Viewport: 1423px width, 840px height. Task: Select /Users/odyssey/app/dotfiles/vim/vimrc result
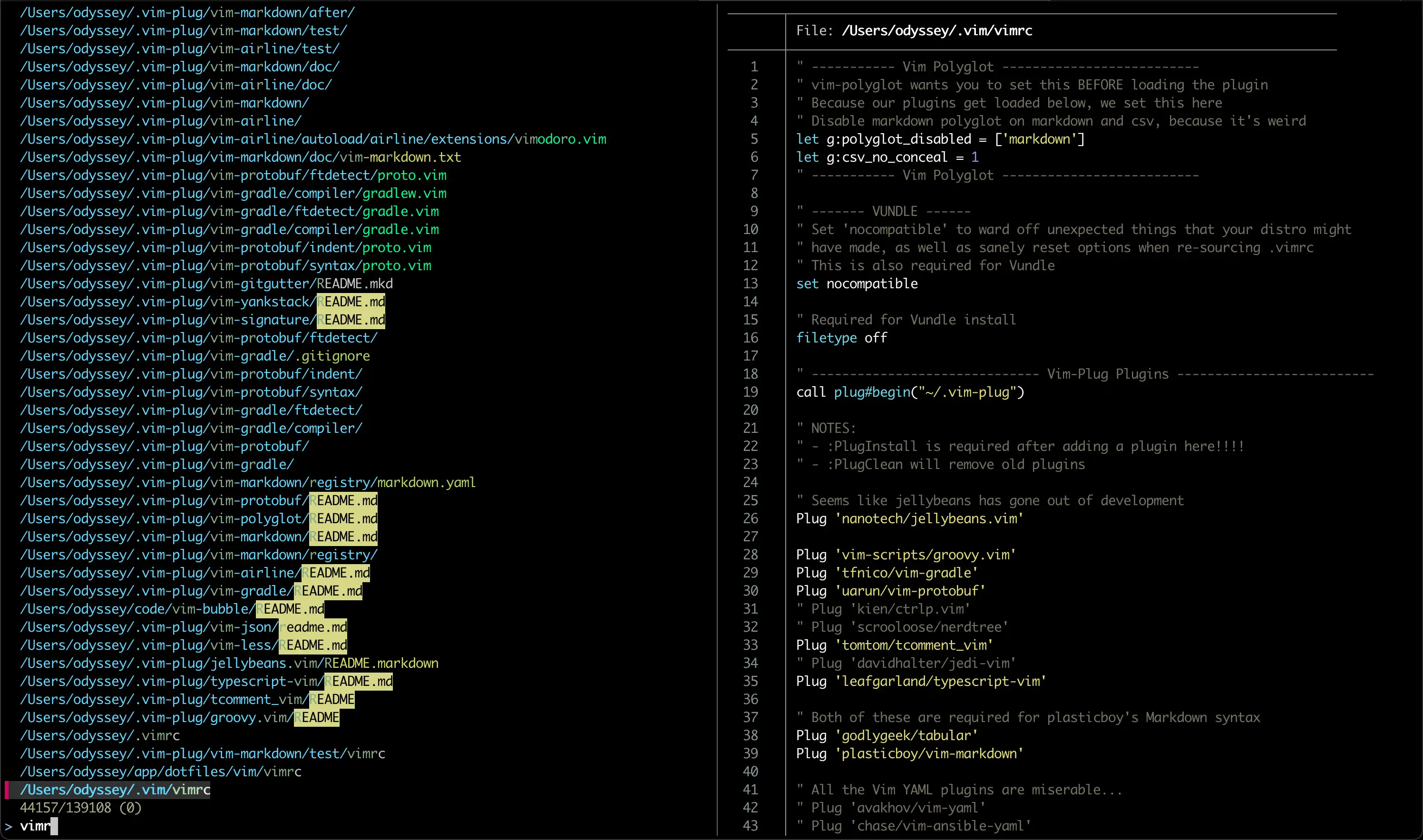tap(161, 772)
